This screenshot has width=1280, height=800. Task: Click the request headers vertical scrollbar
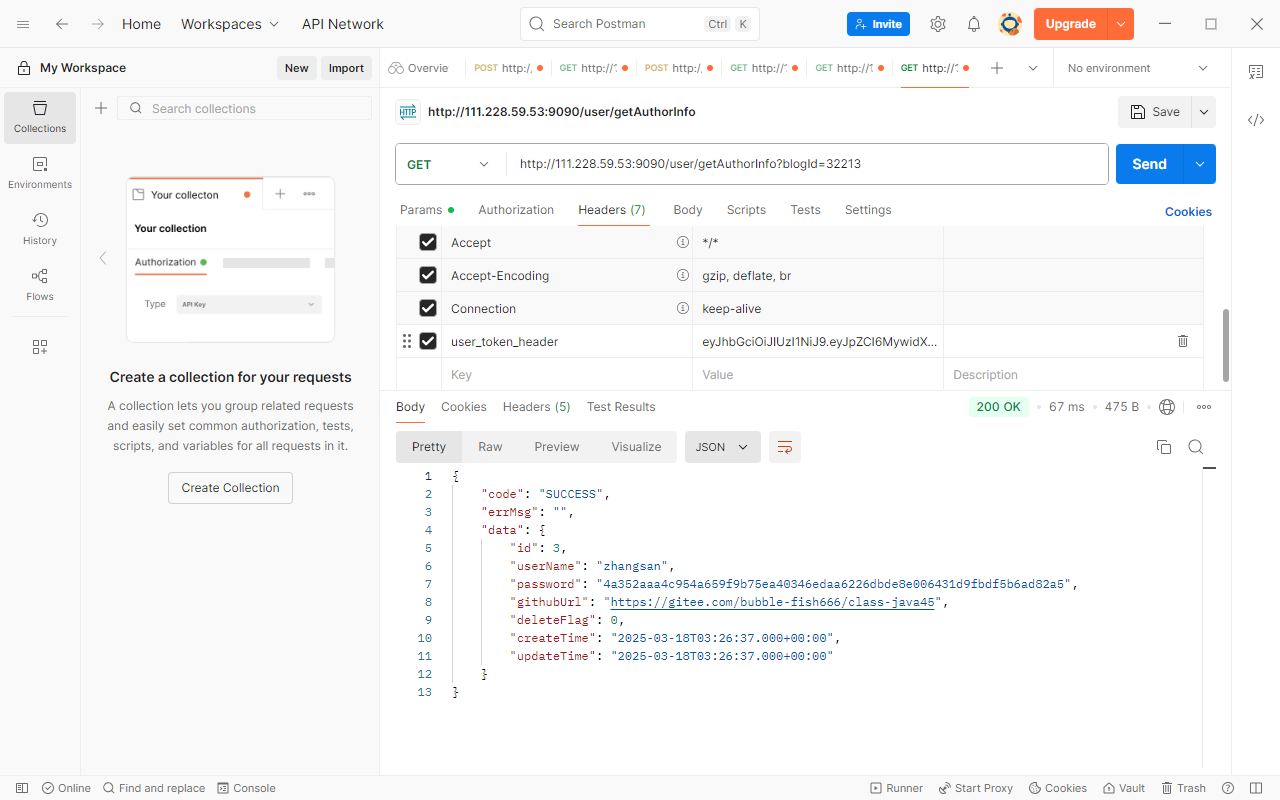point(1226,344)
